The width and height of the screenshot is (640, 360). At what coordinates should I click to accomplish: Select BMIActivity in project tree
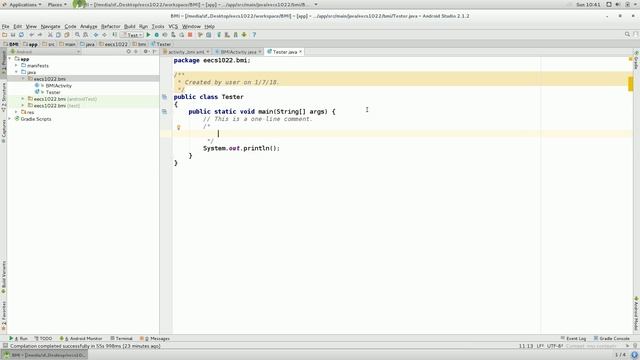coord(58,86)
